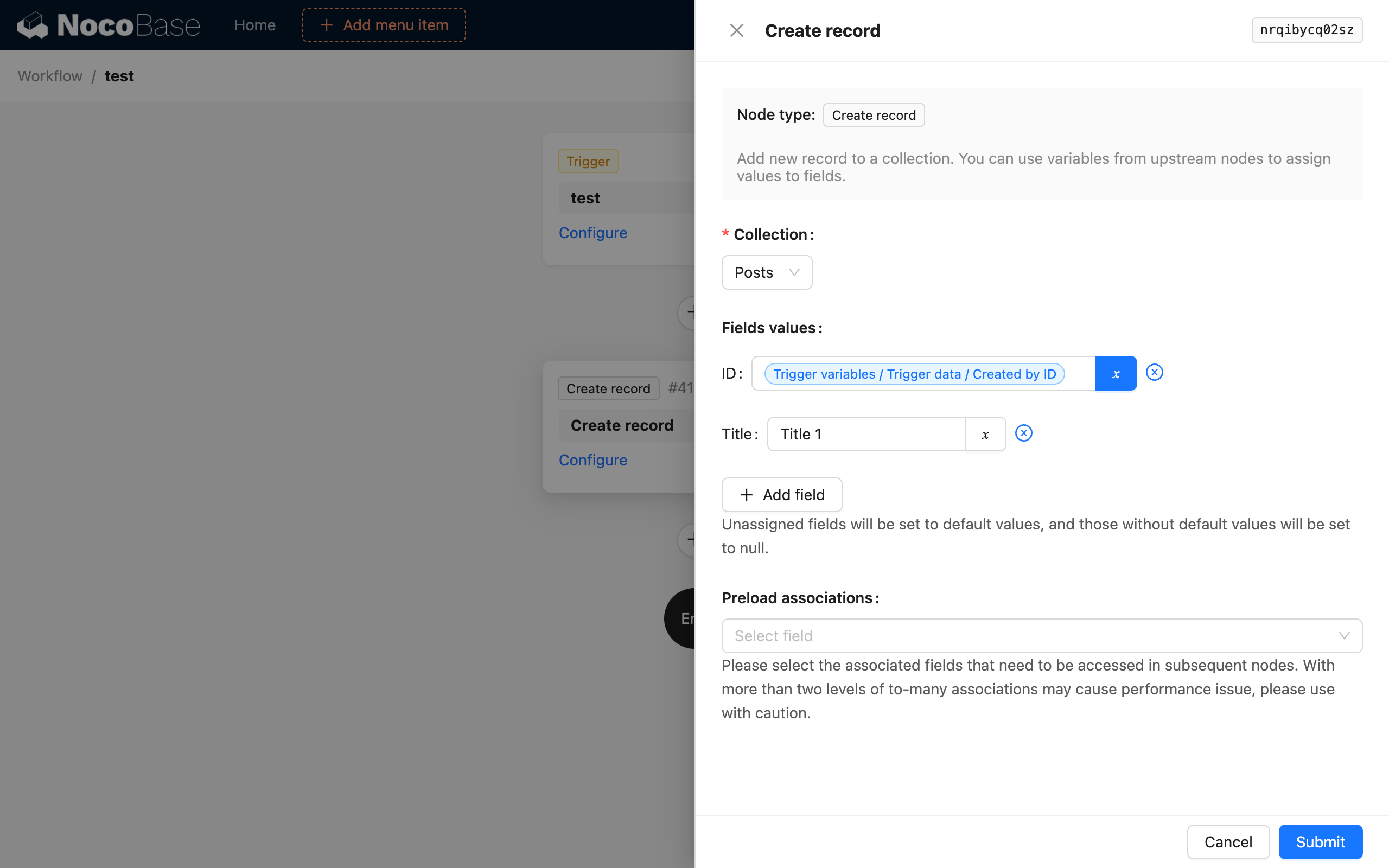Cancel the Create record configuration
This screenshot has width=1389, height=868.
pos(1228,841)
